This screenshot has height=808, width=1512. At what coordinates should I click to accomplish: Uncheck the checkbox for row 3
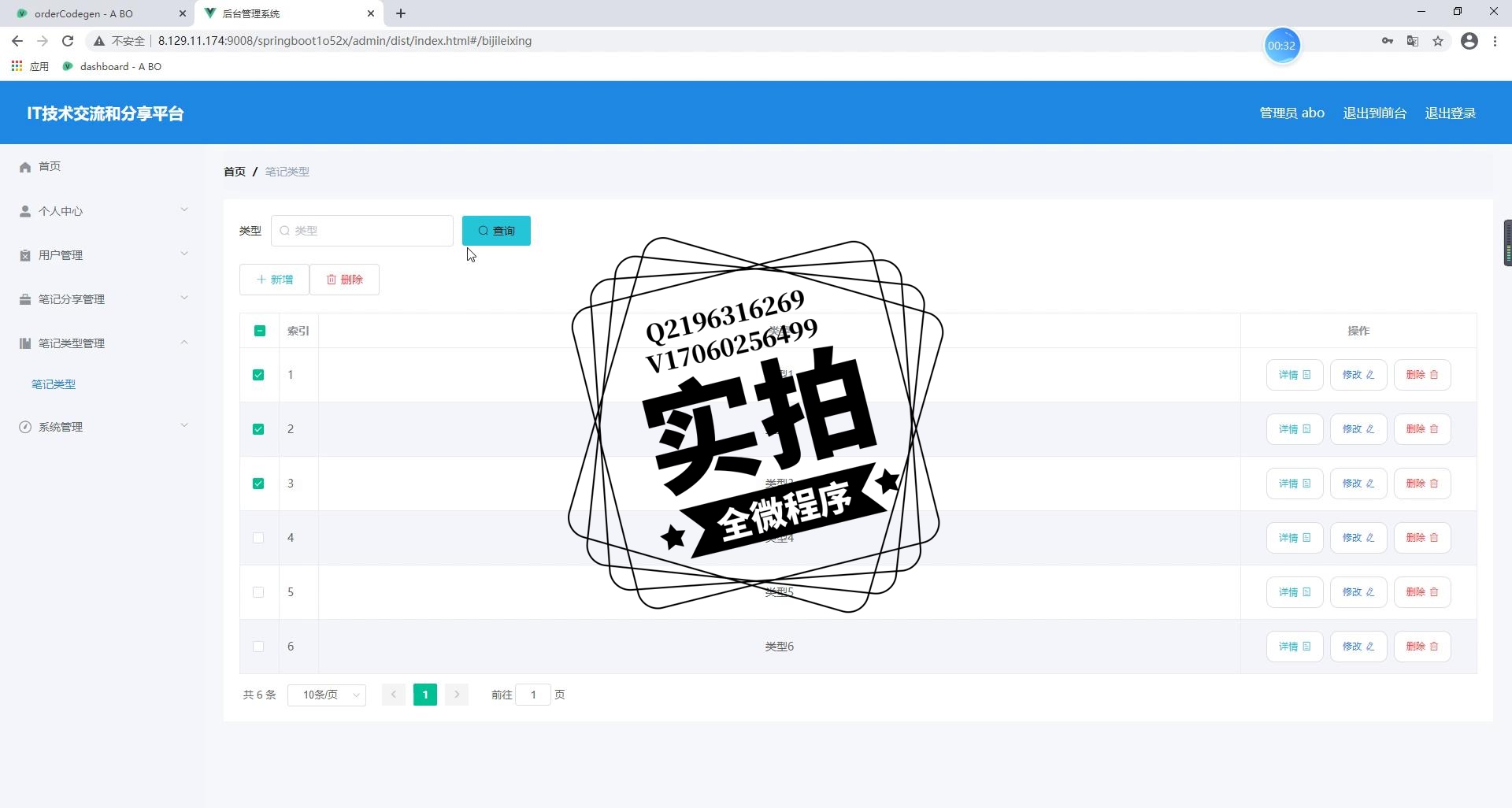pos(258,484)
